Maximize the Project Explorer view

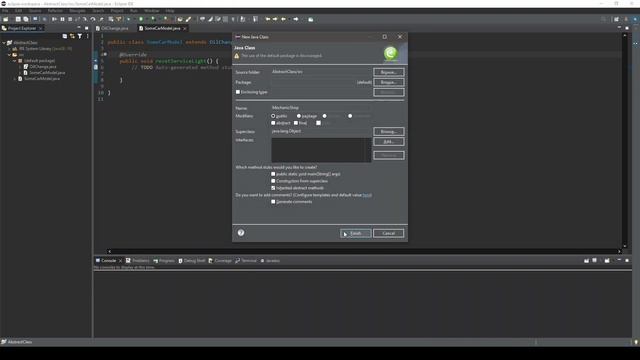tap(87, 28)
